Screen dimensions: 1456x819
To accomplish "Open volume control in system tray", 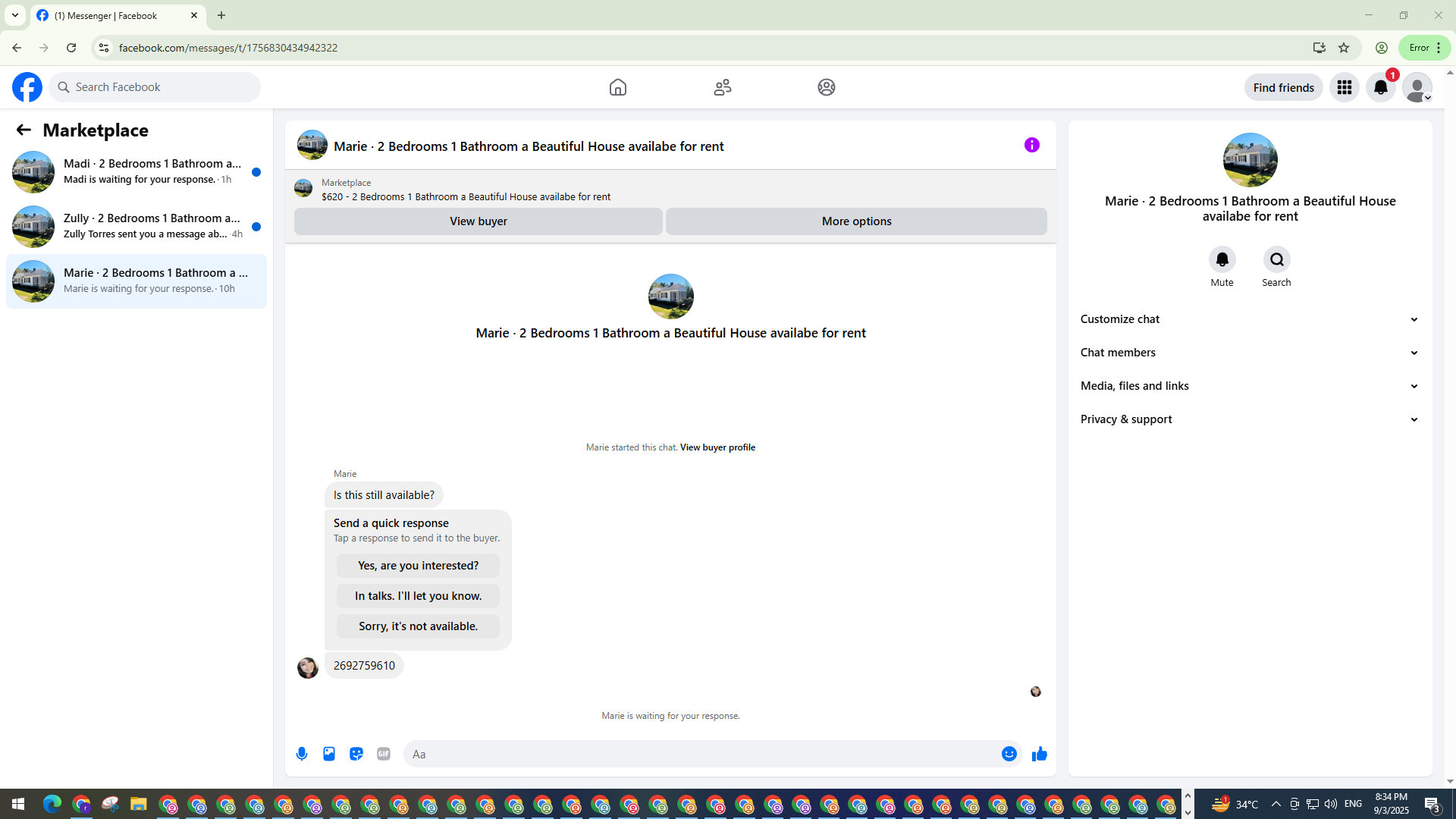I will [x=1331, y=804].
